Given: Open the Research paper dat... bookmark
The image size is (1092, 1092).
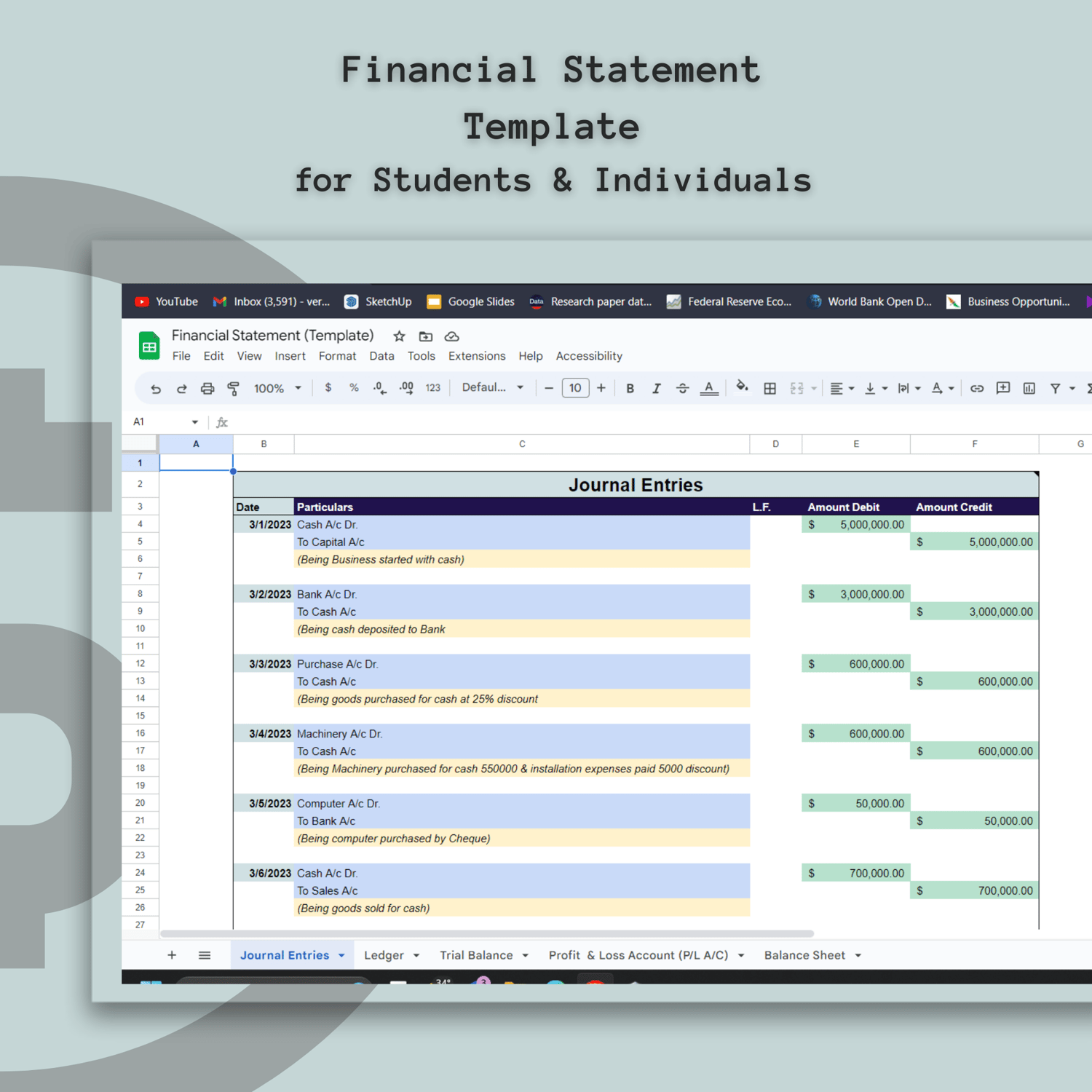Looking at the screenshot, I should [590, 301].
